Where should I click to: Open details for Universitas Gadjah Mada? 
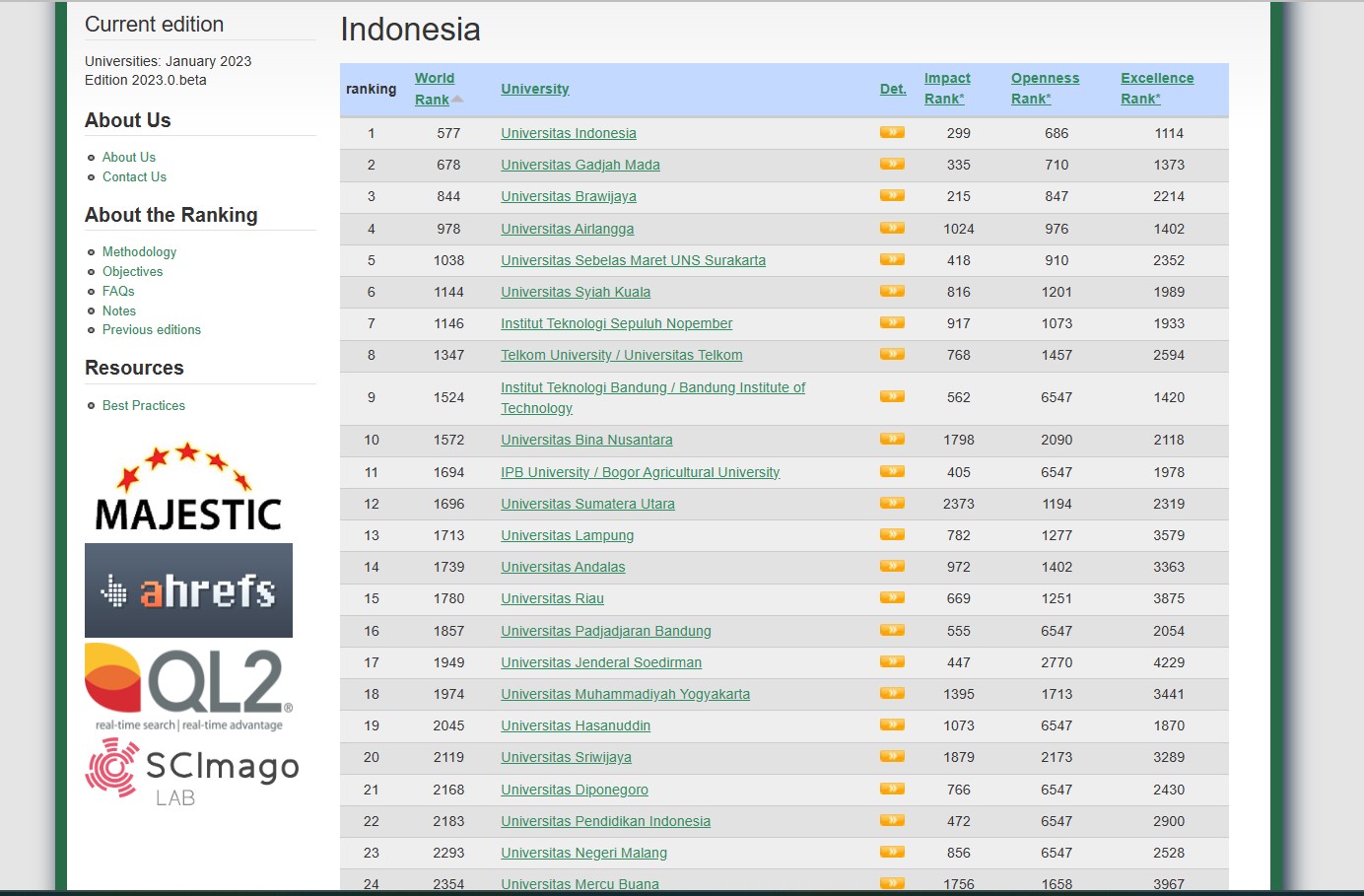coord(892,165)
